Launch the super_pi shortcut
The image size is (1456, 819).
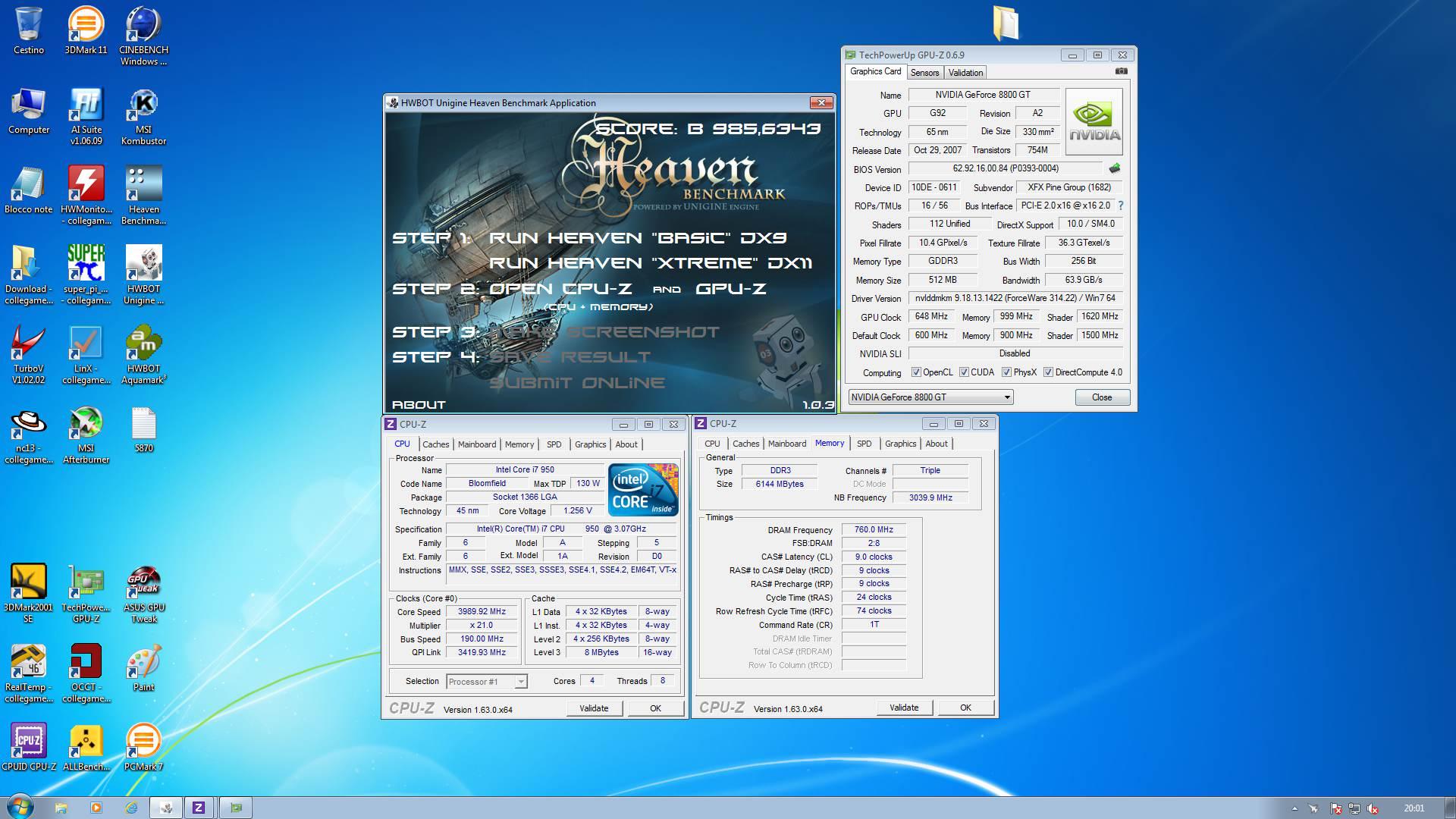coord(86,275)
